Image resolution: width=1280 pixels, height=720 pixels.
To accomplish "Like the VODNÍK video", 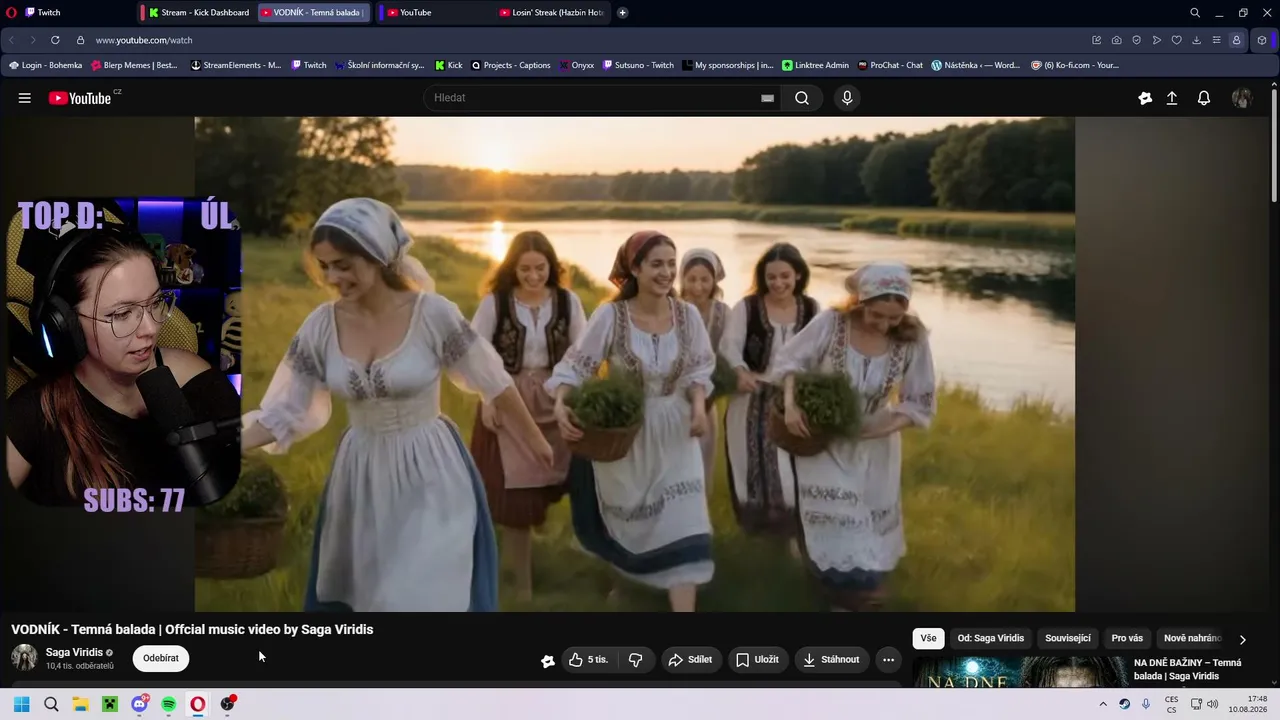I will (x=588, y=660).
